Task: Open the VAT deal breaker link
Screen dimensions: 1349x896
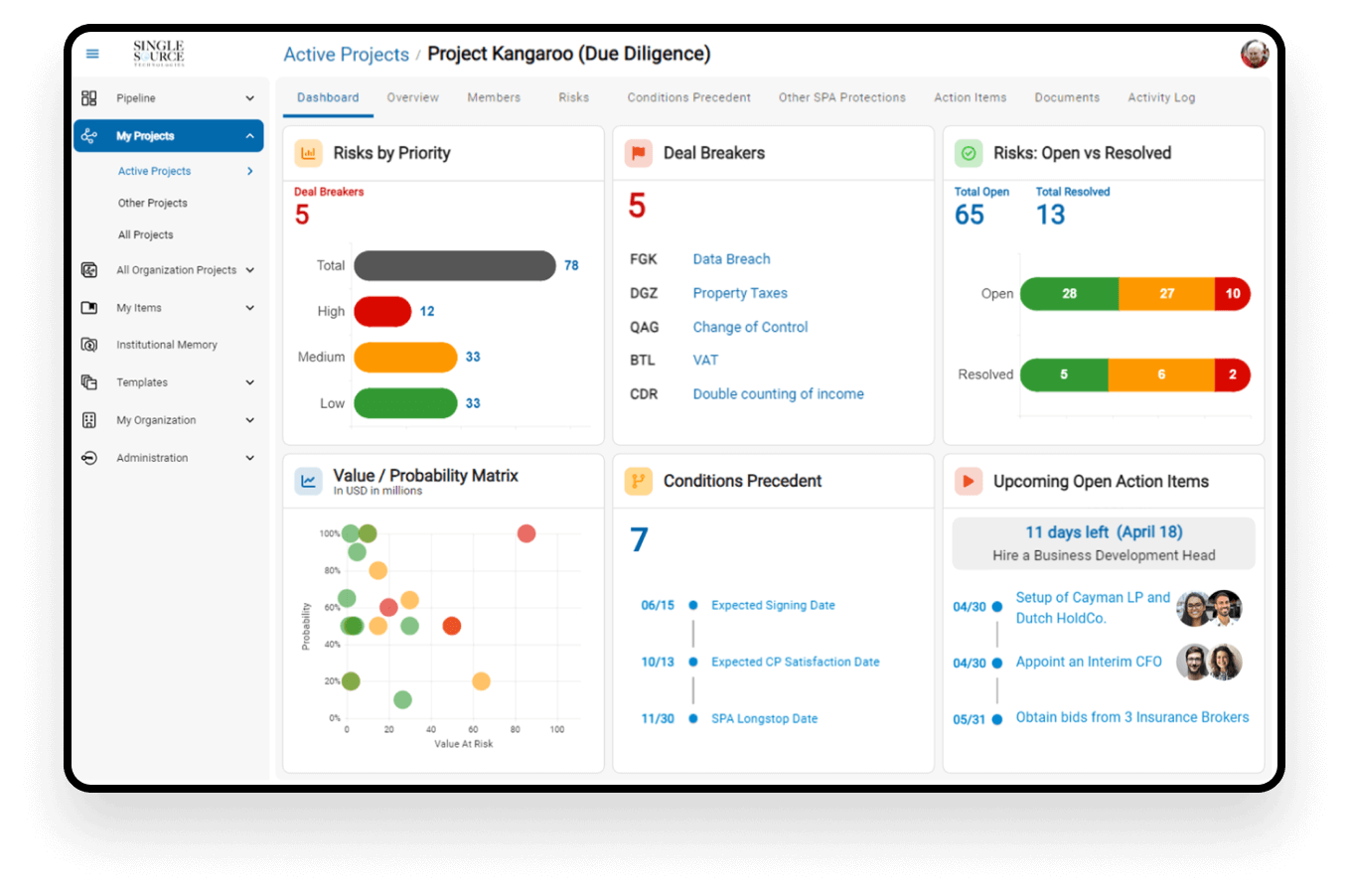Action: click(x=705, y=360)
